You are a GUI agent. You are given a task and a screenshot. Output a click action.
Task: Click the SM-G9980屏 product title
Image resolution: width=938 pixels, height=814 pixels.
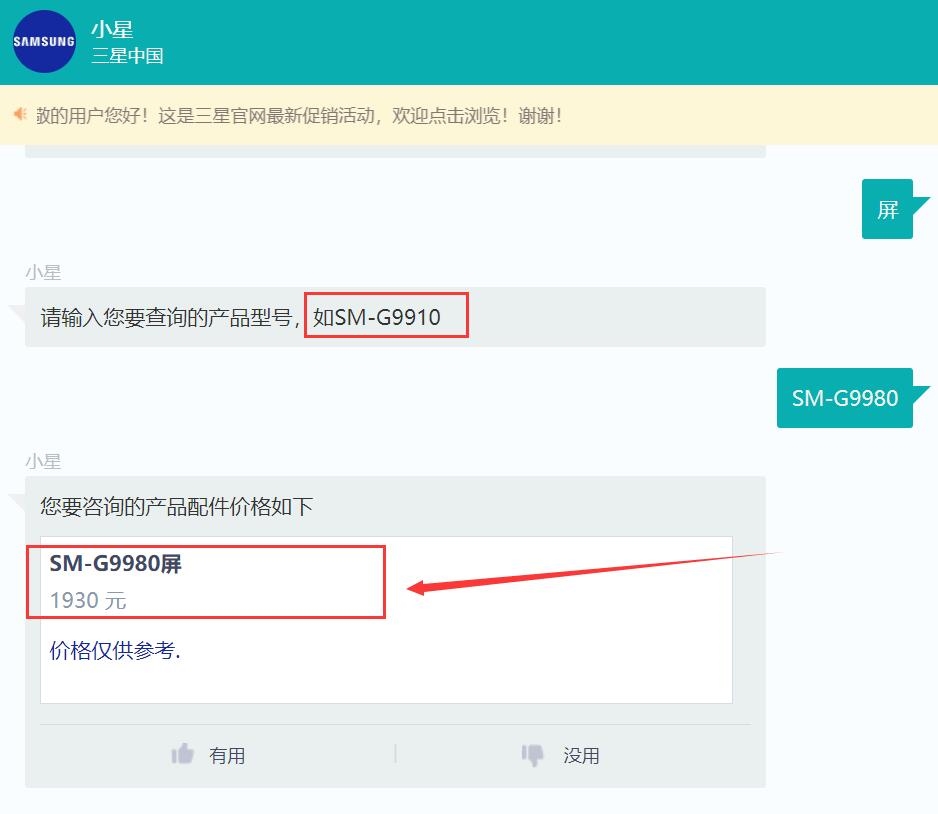[x=115, y=563]
